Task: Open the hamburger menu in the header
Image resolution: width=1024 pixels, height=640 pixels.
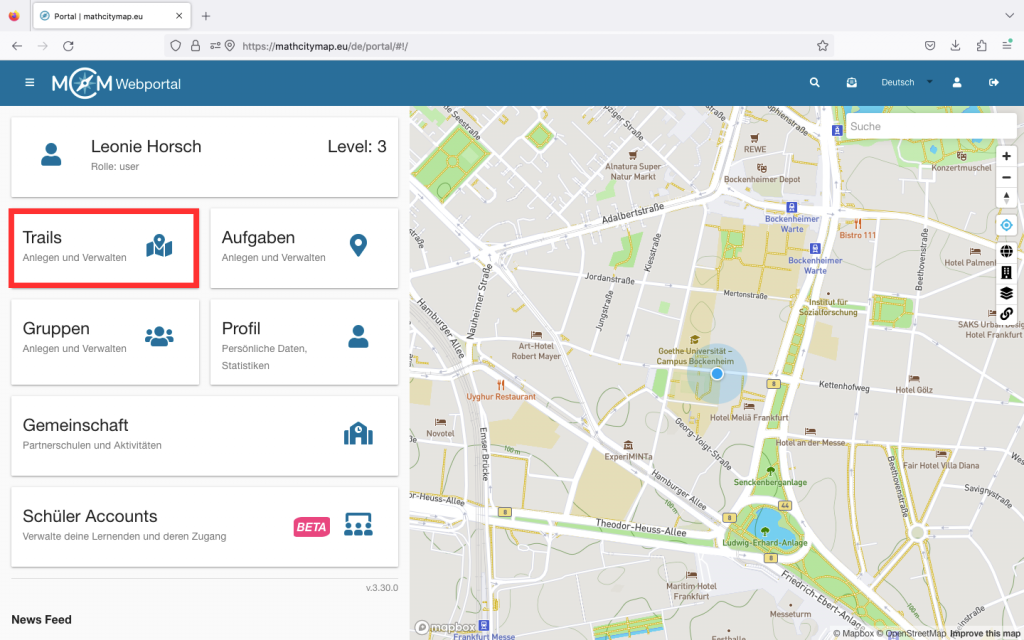Action: pos(30,83)
